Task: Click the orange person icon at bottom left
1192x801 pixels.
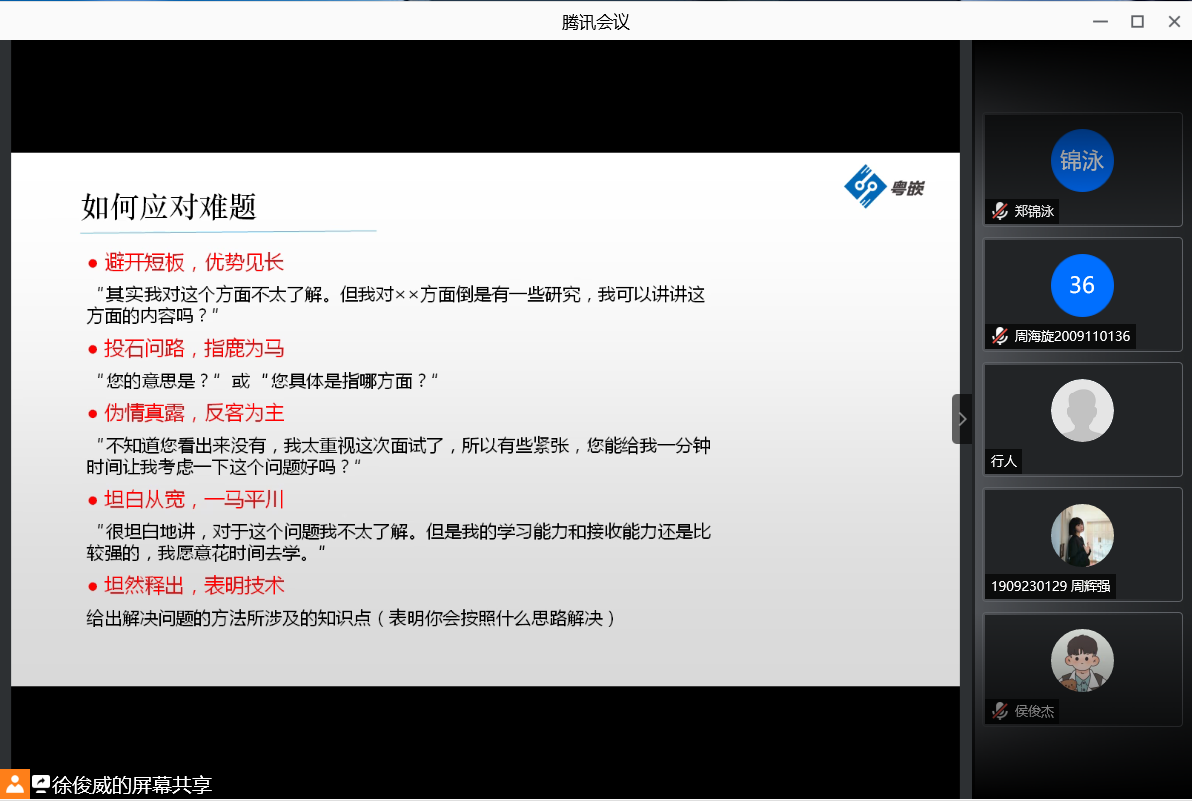Action: tap(14, 785)
